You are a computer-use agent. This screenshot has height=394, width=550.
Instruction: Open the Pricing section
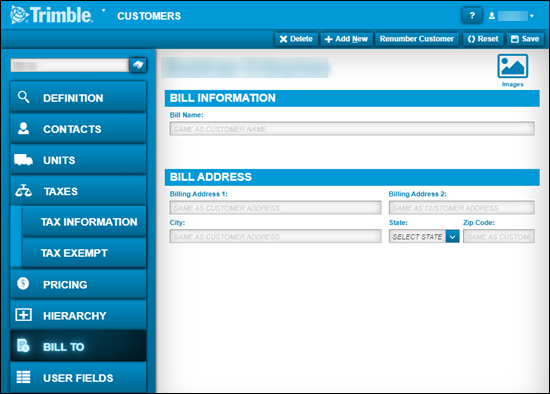(x=78, y=284)
